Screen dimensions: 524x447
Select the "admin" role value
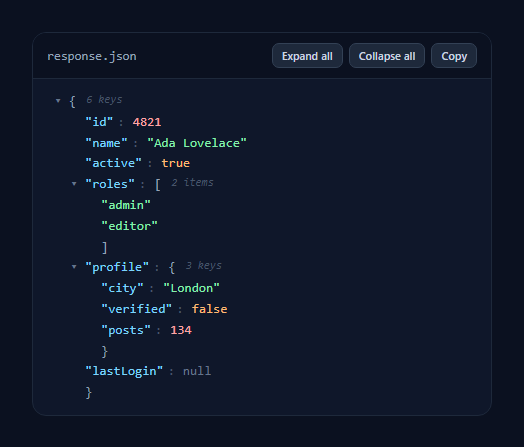click(126, 205)
